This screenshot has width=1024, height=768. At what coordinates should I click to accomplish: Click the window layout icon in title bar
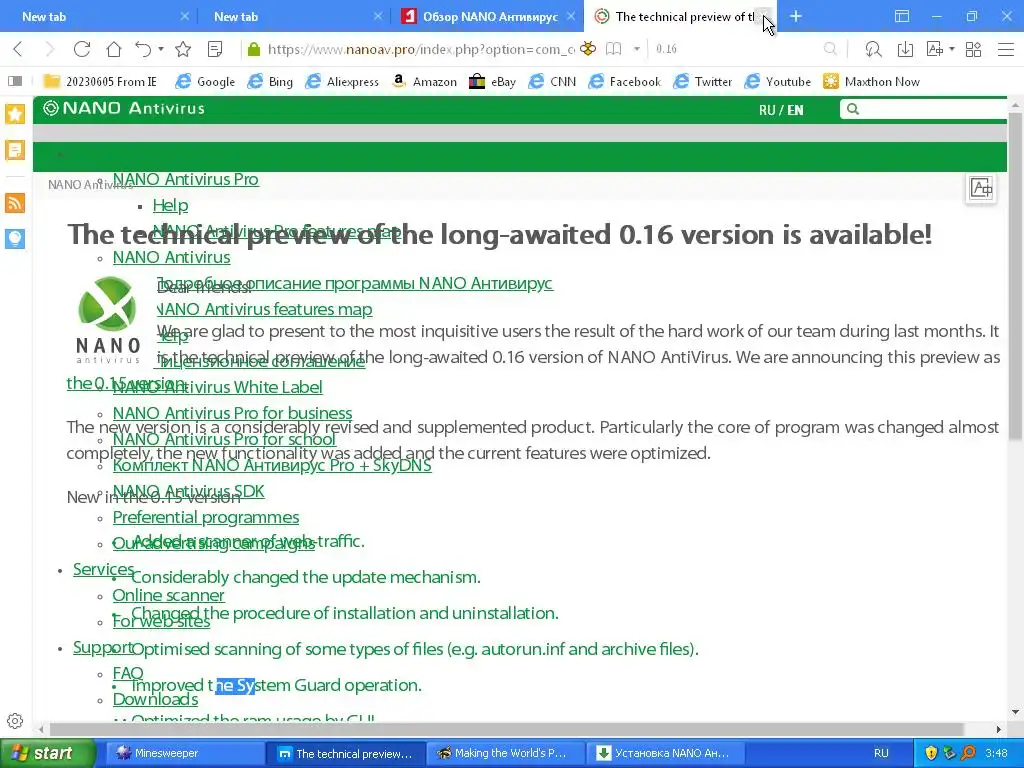click(x=902, y=16)
